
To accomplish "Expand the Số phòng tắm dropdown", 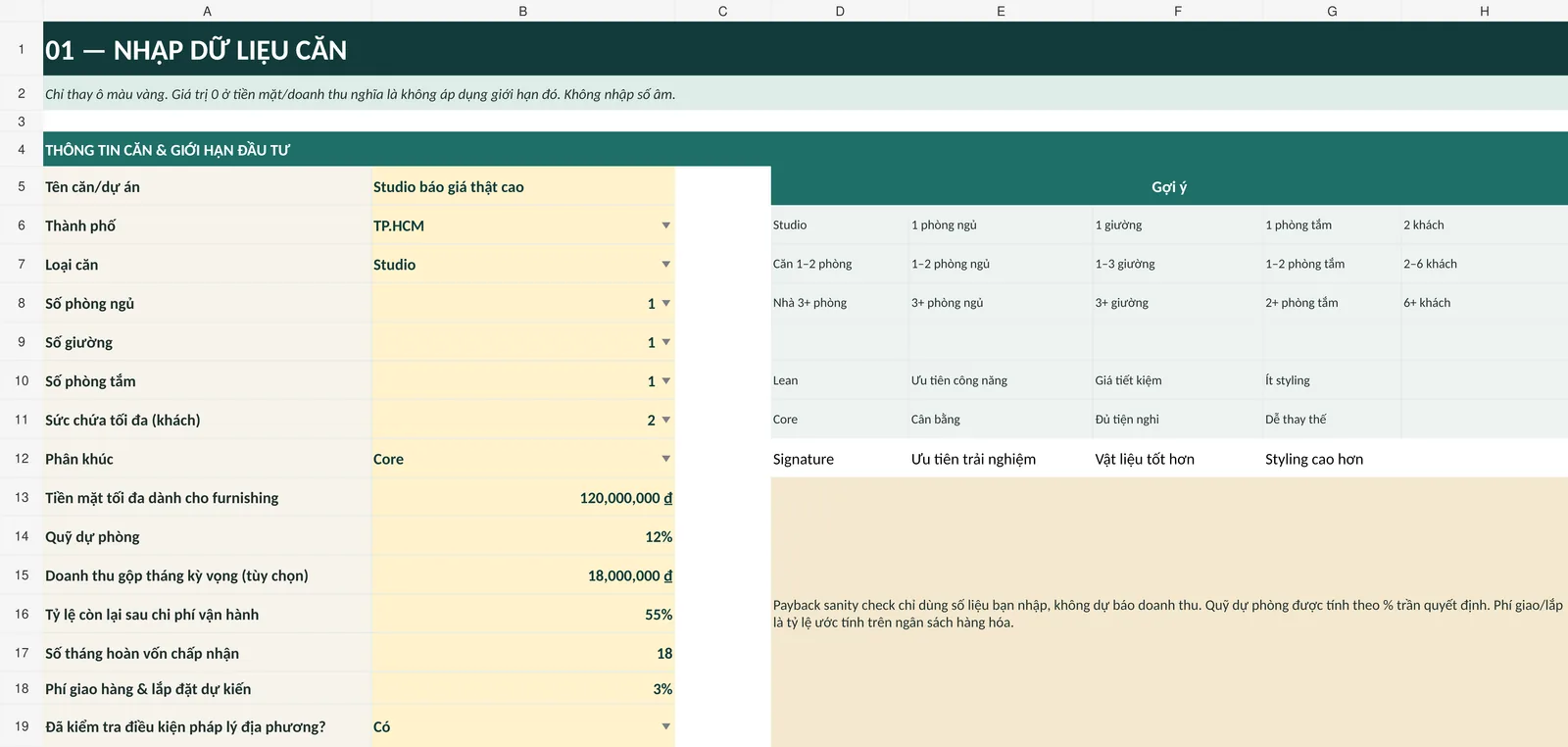I will [x=665, y=381].
